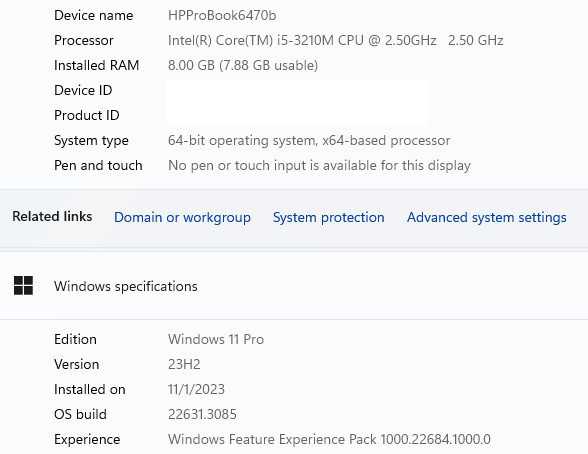The width and height of the screenshot is (588, 454).
Task: Click the OS build label
Action: coord(80,414)
